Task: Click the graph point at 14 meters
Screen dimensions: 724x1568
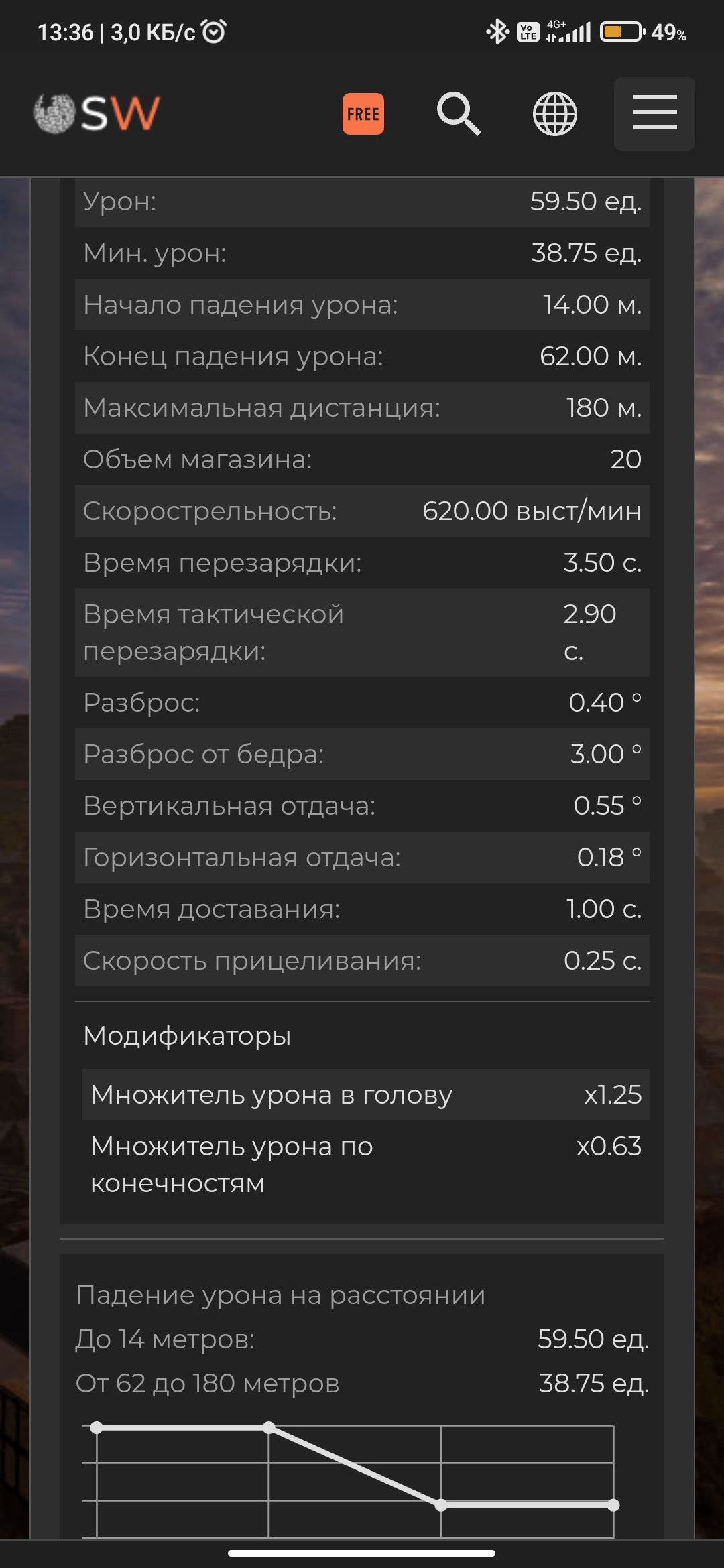Action: [x=269, y=1428]
